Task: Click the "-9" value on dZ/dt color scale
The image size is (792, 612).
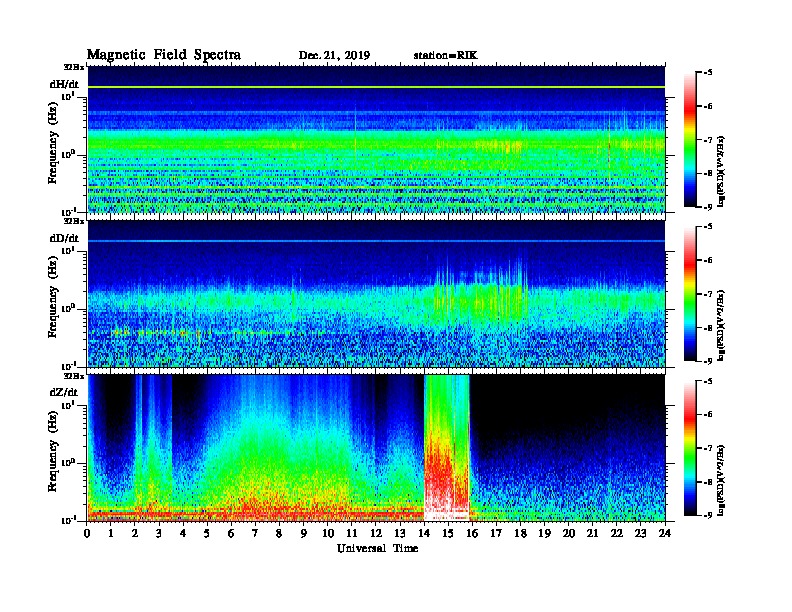Action: coord(708,515)
